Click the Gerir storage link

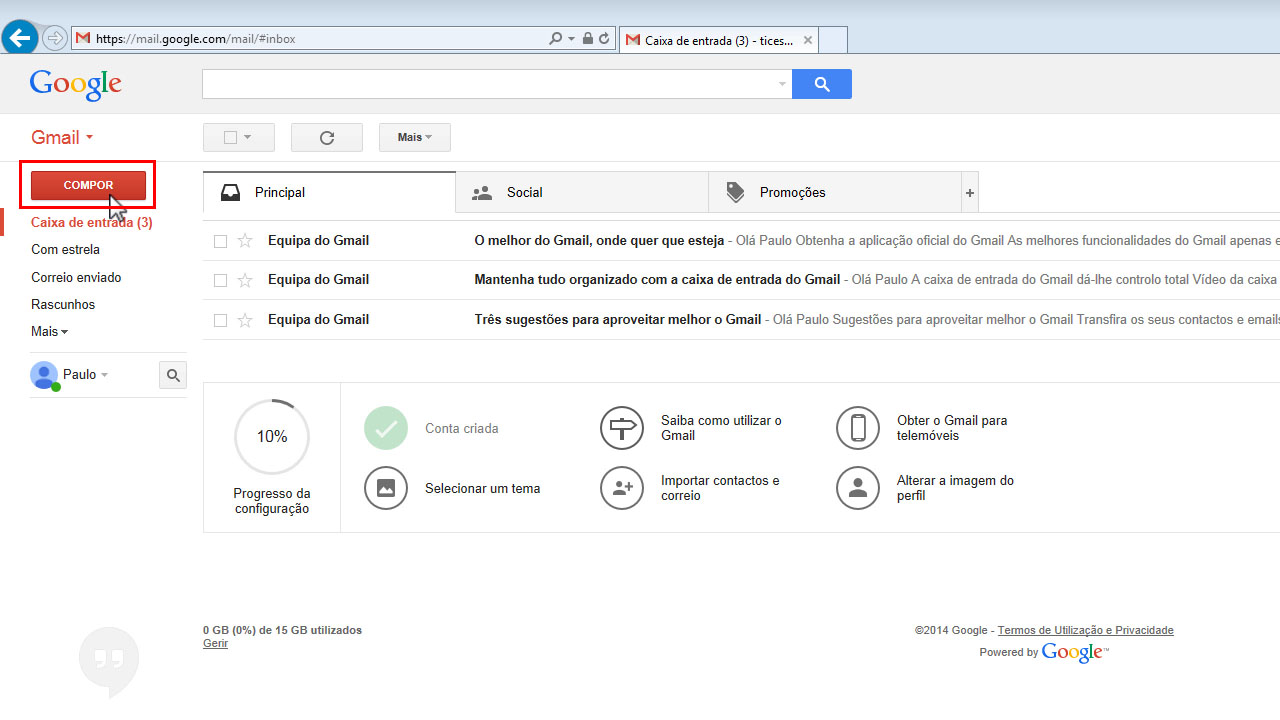point(215,644)
